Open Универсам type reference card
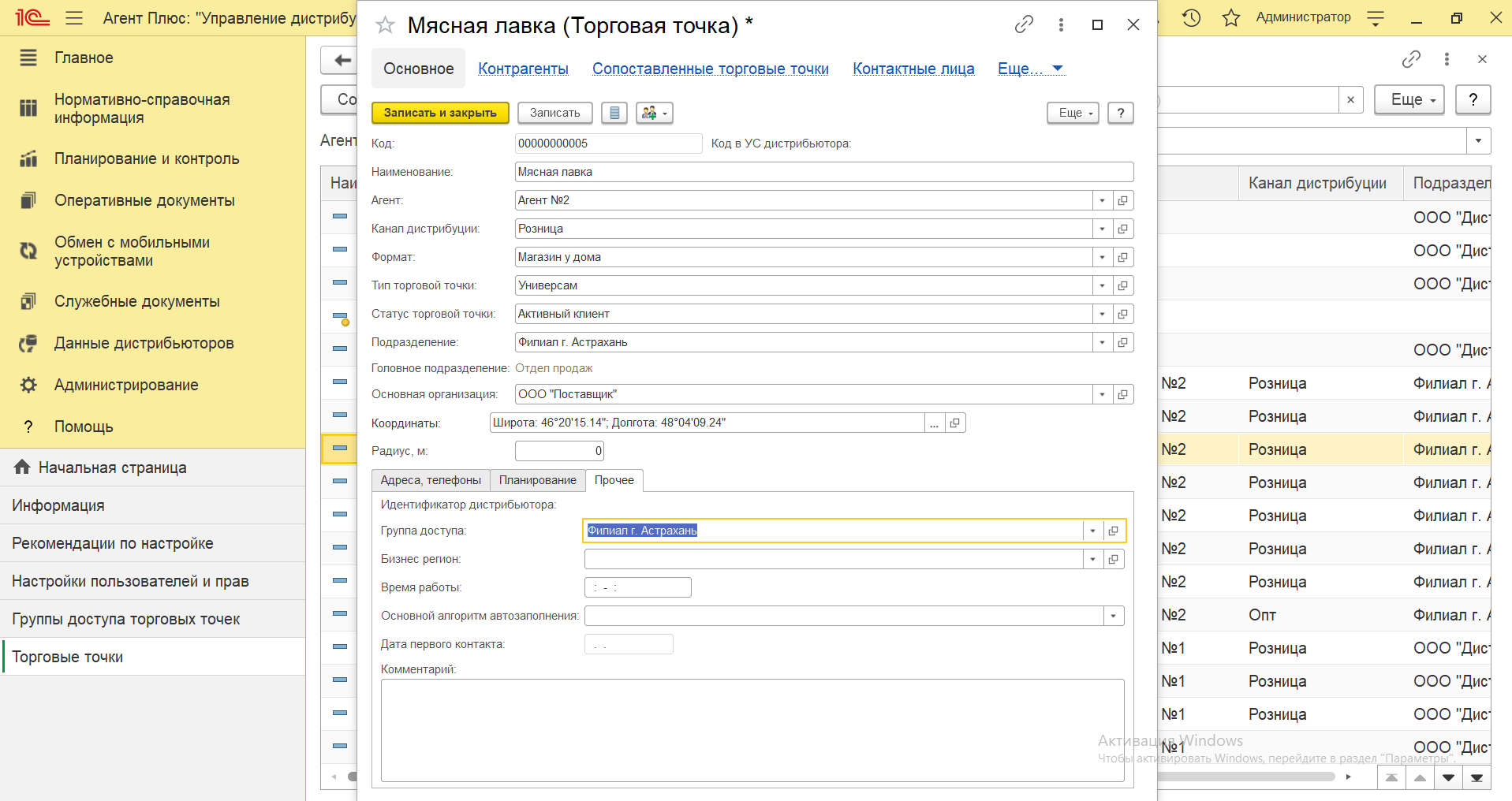This screenshot has height=801, width=1512. (1123, 285)
